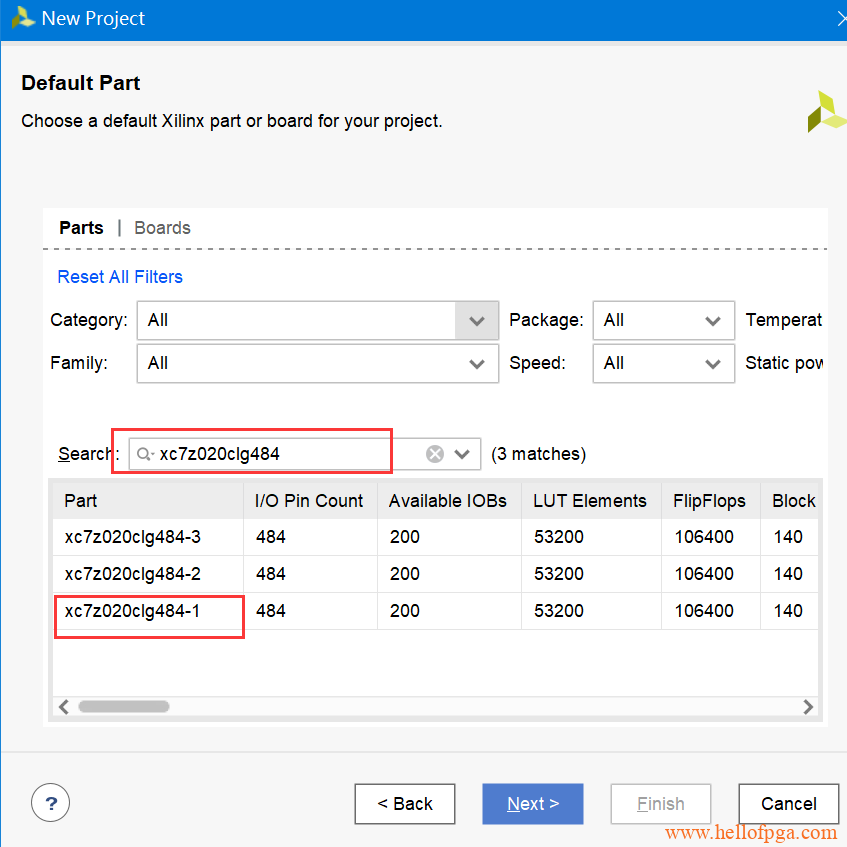The width and height of the screenshot is (847, 847).
Task: Click I/O Pin Count value for xc7z020clg484-3
Action: point(271,537)
